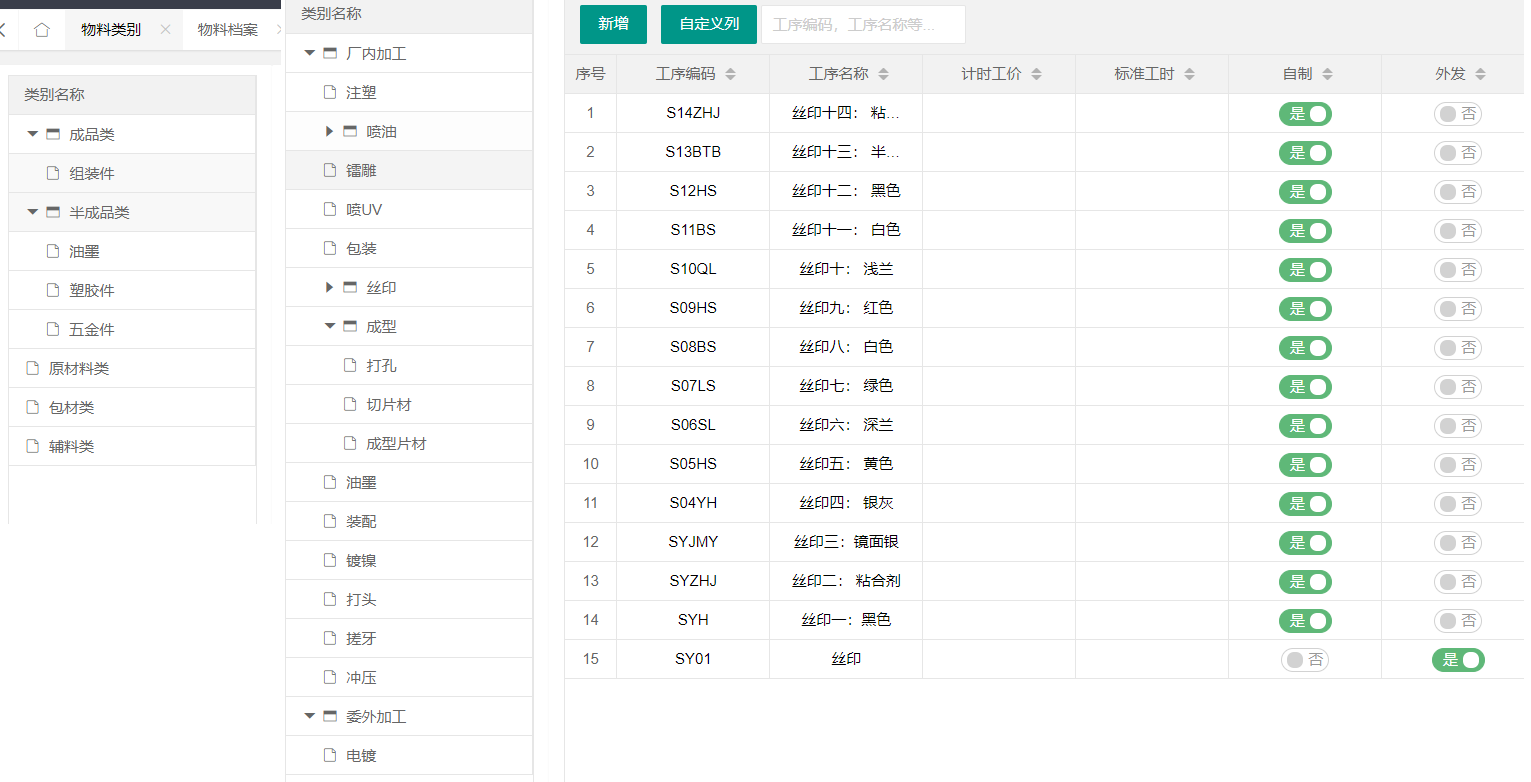This screenshot has width=1531, height=782.
Task: Expand the 丝印 category arrow
Action: [330, 288]
